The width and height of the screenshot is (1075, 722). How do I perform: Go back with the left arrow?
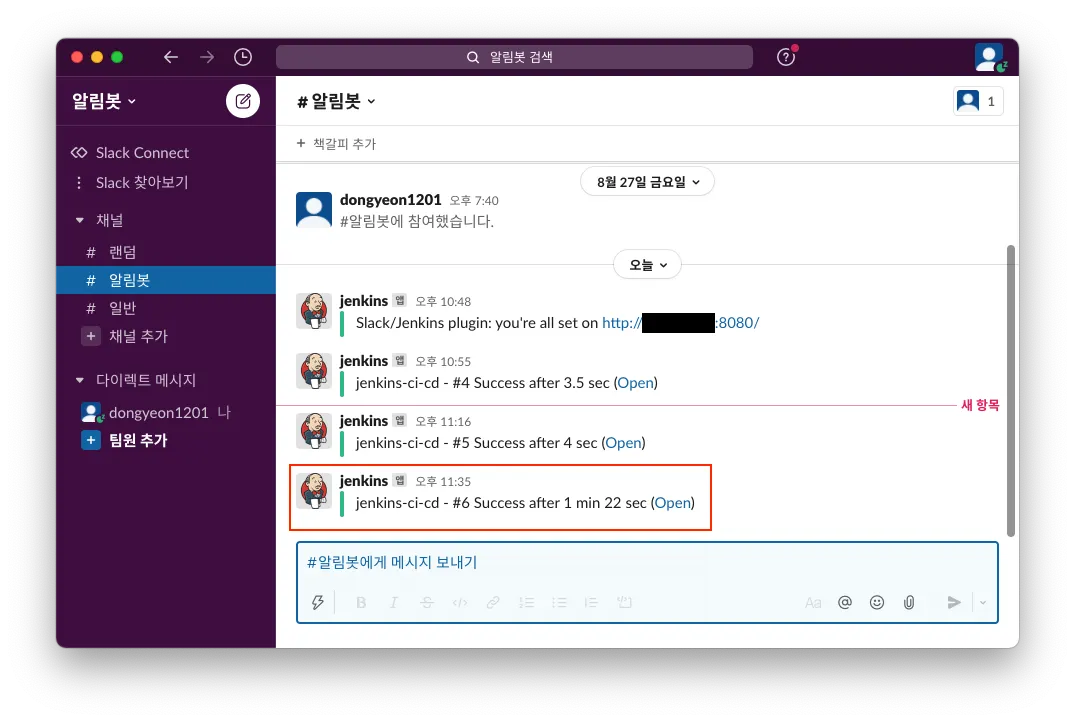(171, 57)
